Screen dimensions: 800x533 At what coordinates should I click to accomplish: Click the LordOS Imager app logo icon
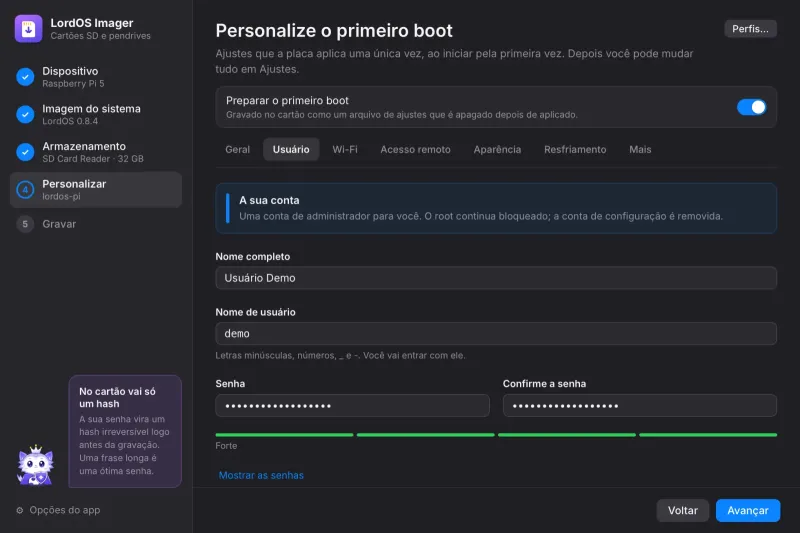point(29,29)
